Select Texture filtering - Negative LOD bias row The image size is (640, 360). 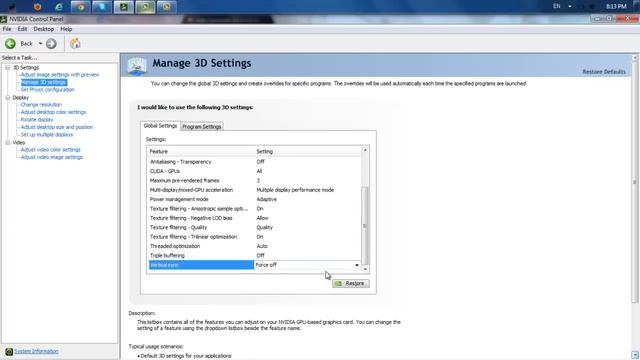tap(255, 218)
